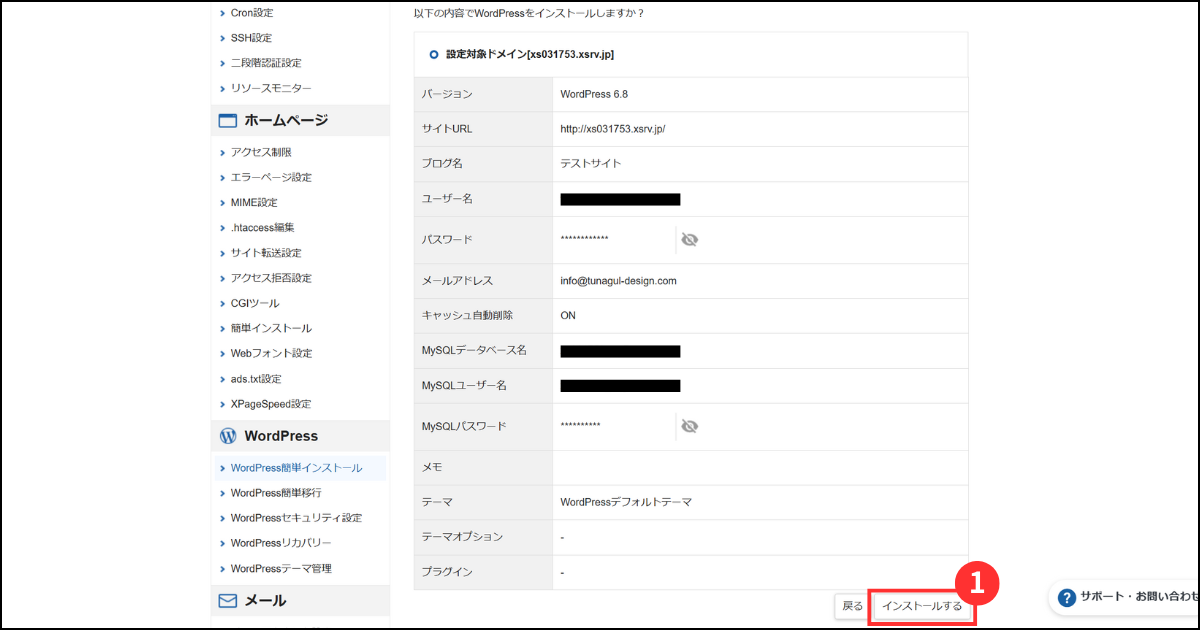Open サポート・お問い合わせ help widget text
The width and height of the screenshot is (1200, 630).
(1138, 598)
